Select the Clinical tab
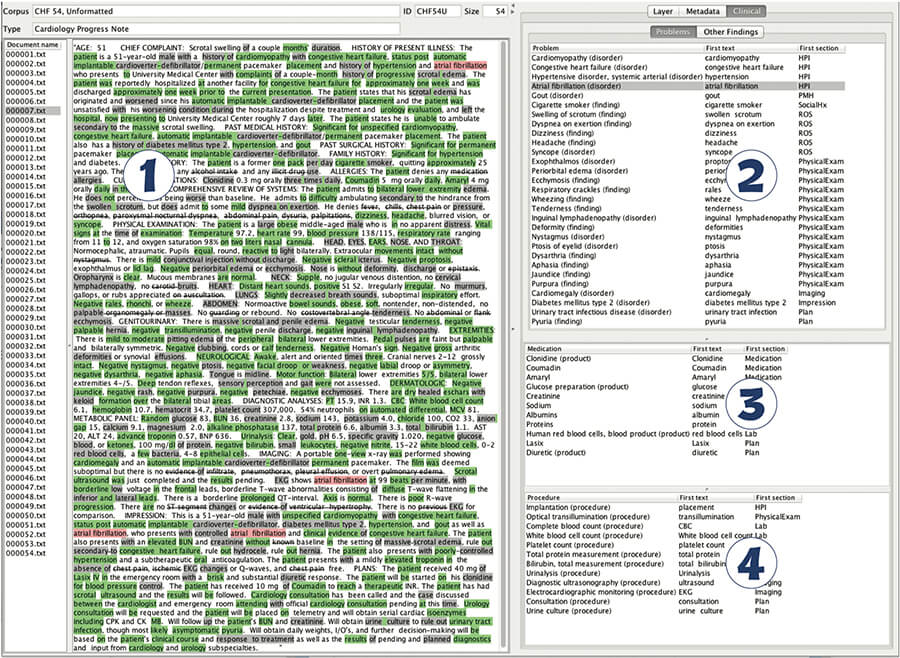This screenshot has width=900, height=658. [746, 11]
